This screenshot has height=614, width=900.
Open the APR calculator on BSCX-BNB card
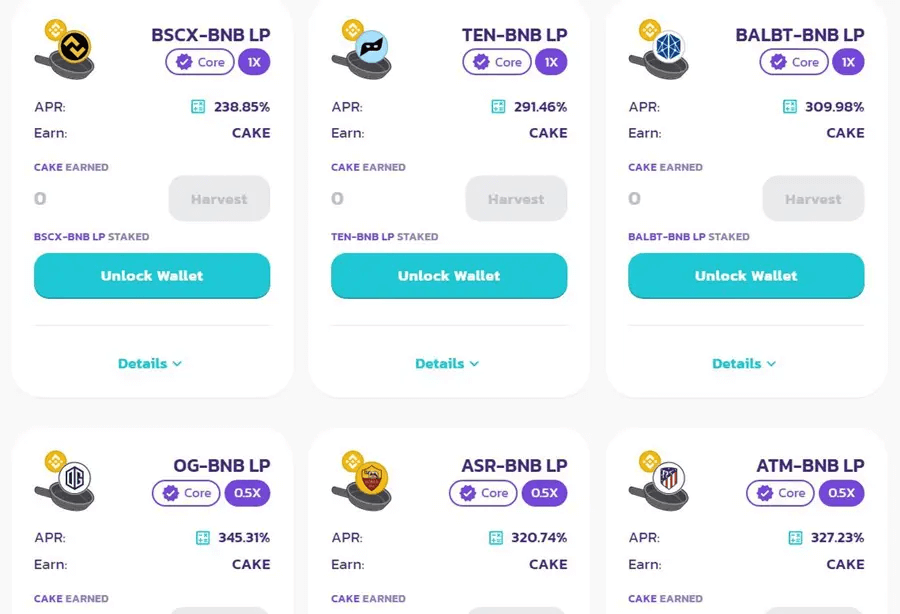coord(196,106)
